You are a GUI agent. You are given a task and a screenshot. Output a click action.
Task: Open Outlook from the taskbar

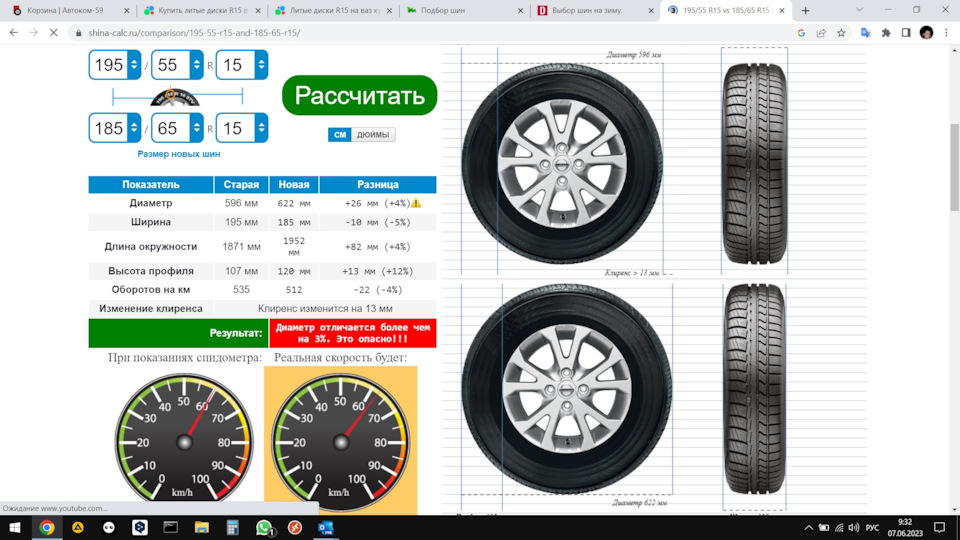click(326, 527)
